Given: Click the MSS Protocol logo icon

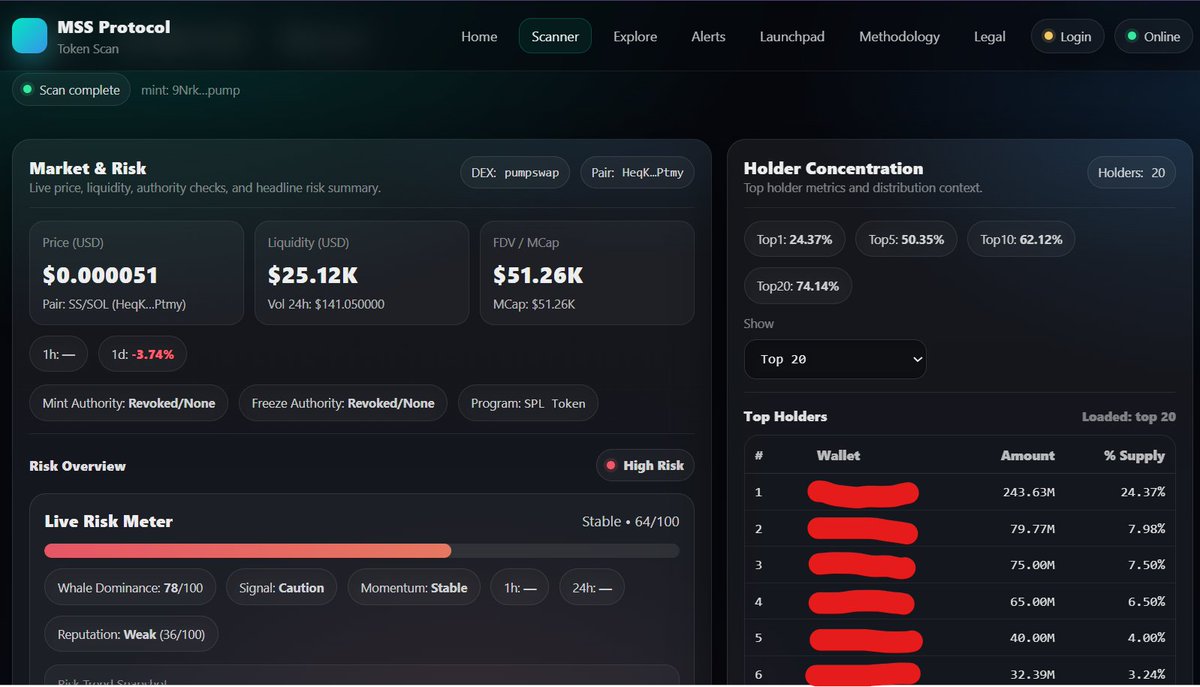Looking at the screenshot, I should coord(30,36).
